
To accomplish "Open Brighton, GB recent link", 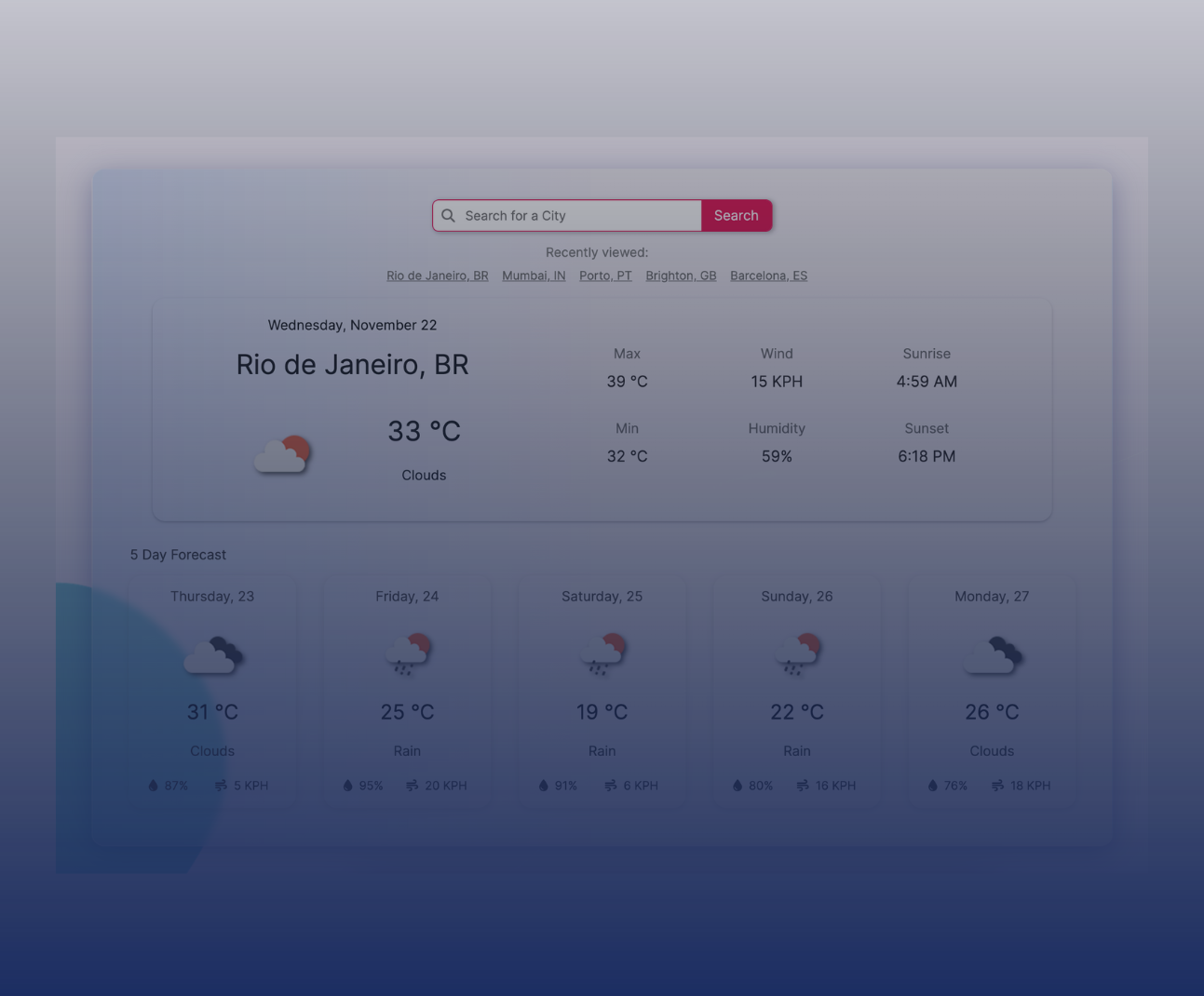I will click(x=681, y=276).
